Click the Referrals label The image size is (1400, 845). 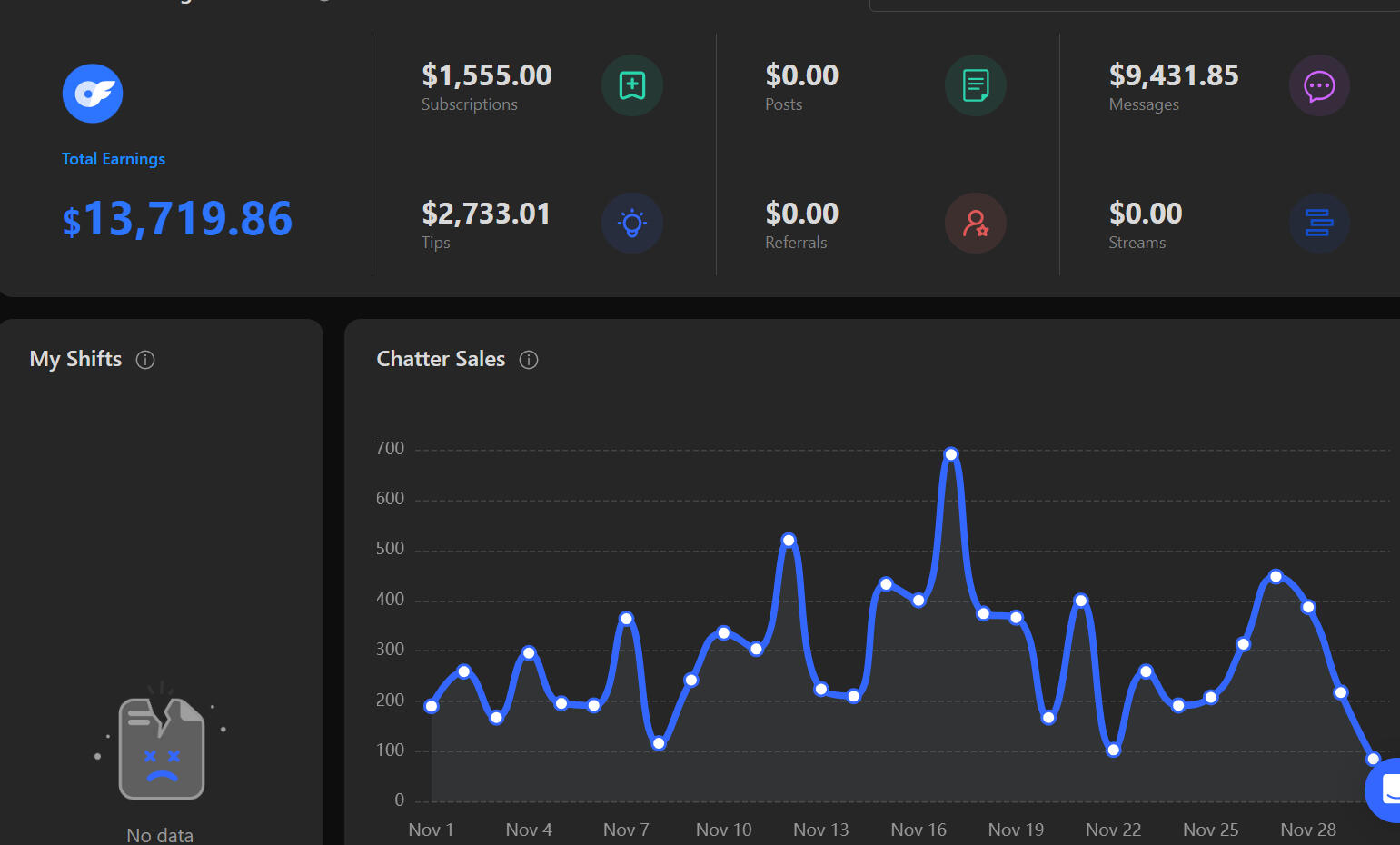point(796,243)
